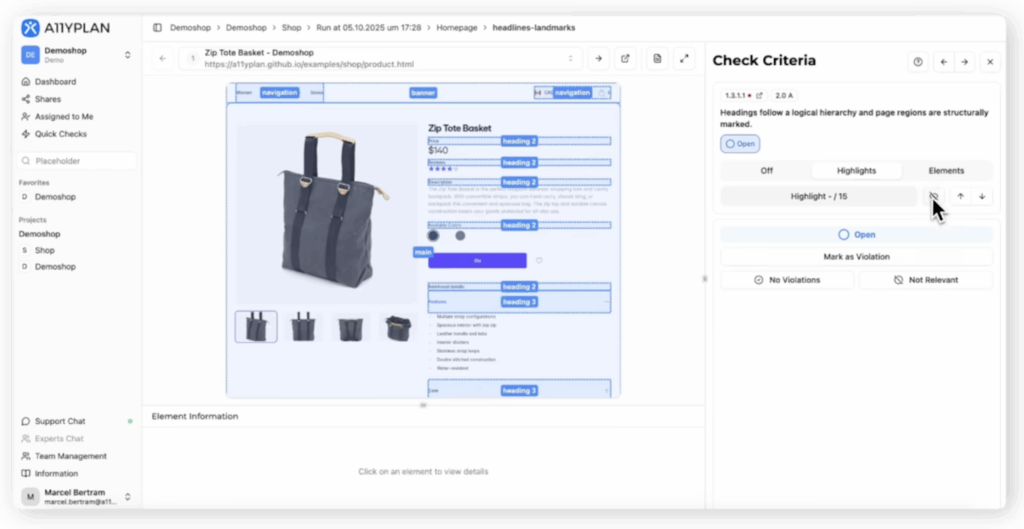This screenshot has width=1024, height=529.
Task: Click the purple add-to-cart button in preview
Action: tap(477, 261)
